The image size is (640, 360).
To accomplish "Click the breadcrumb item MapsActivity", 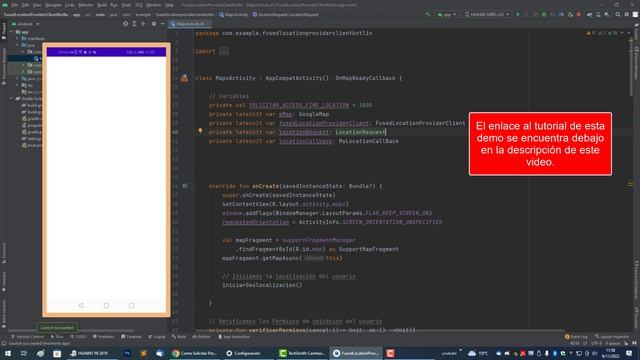I will click(x=233, y=14).
